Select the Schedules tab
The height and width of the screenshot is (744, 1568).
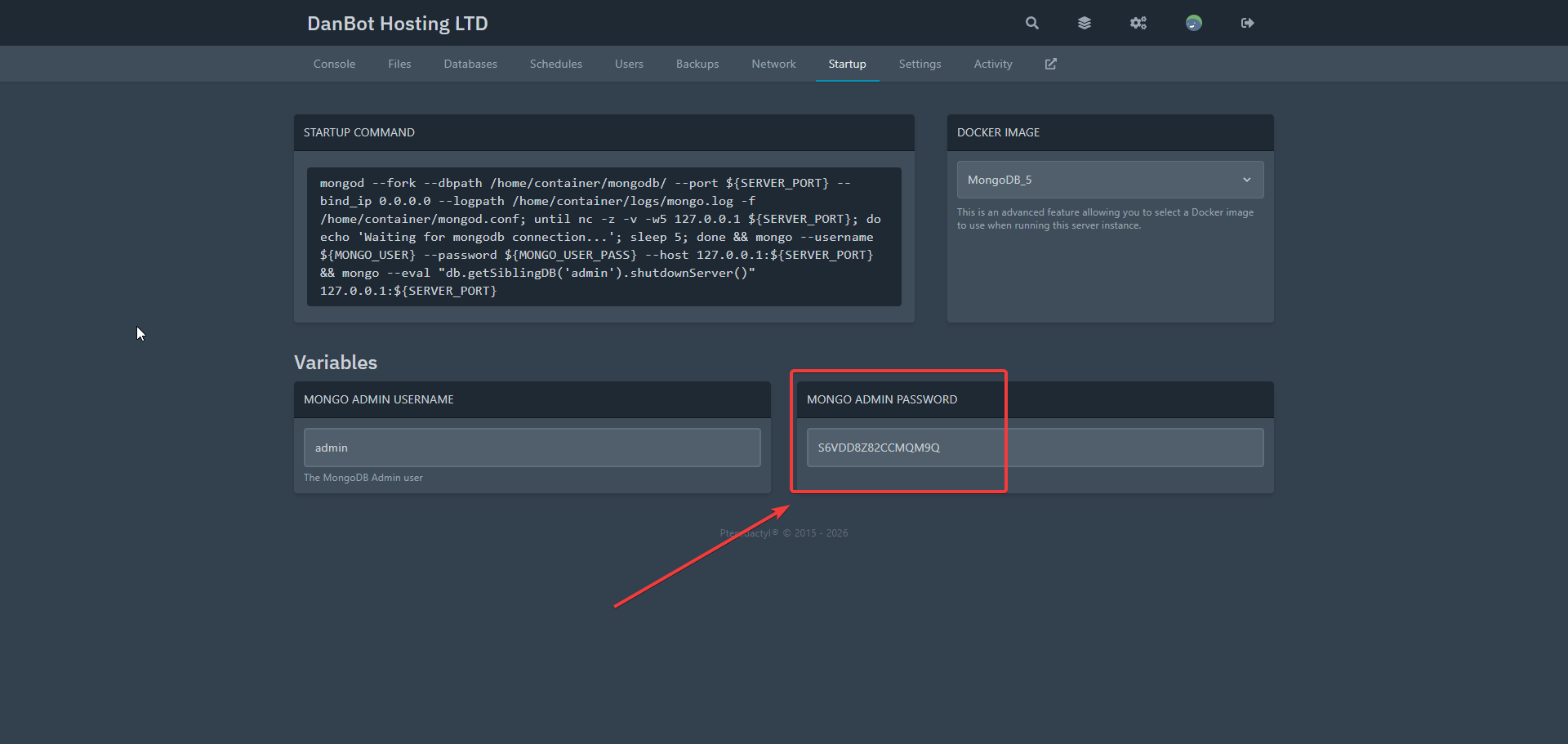(555, 64)
